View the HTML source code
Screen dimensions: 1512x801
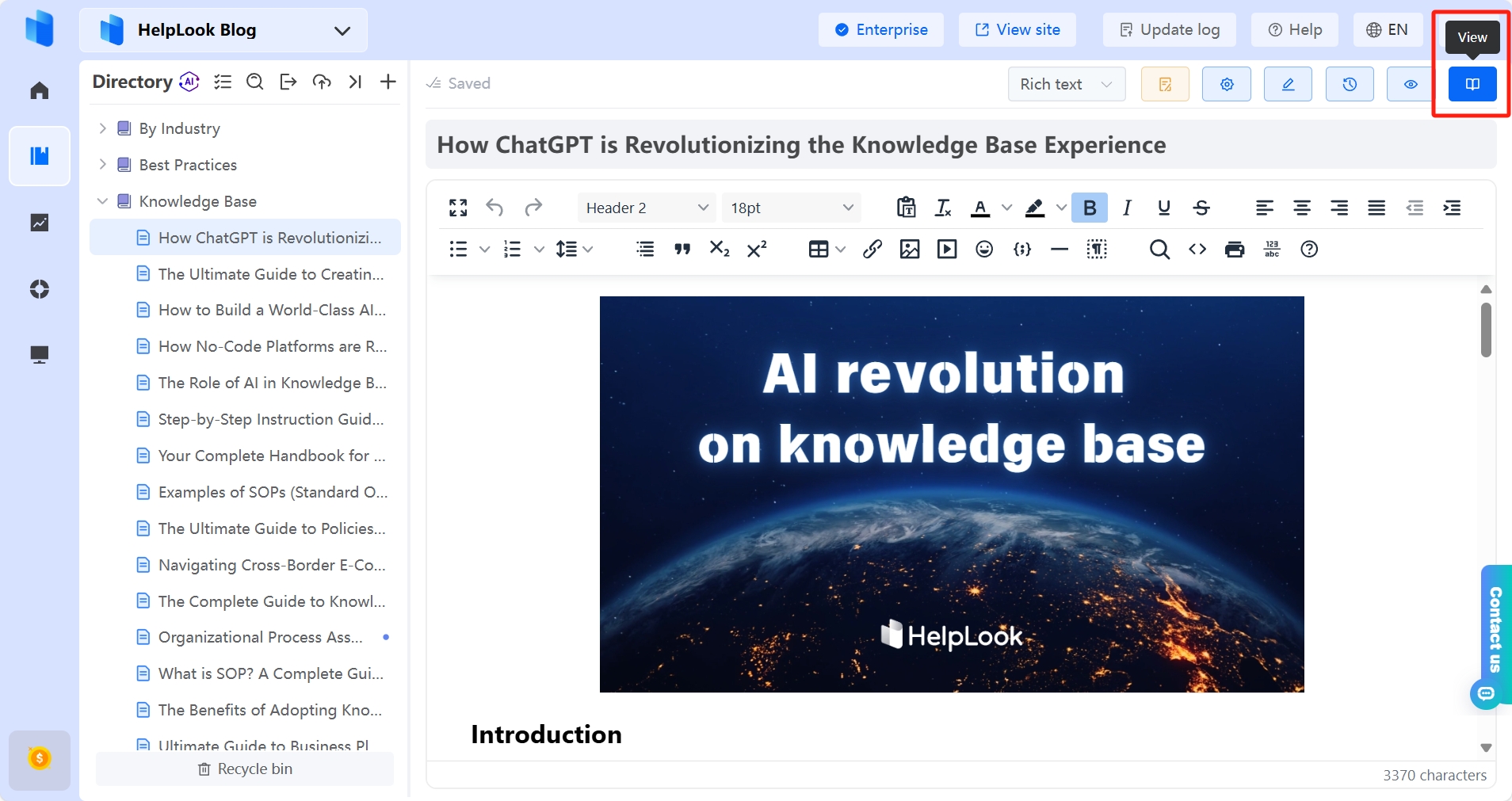1197,250
